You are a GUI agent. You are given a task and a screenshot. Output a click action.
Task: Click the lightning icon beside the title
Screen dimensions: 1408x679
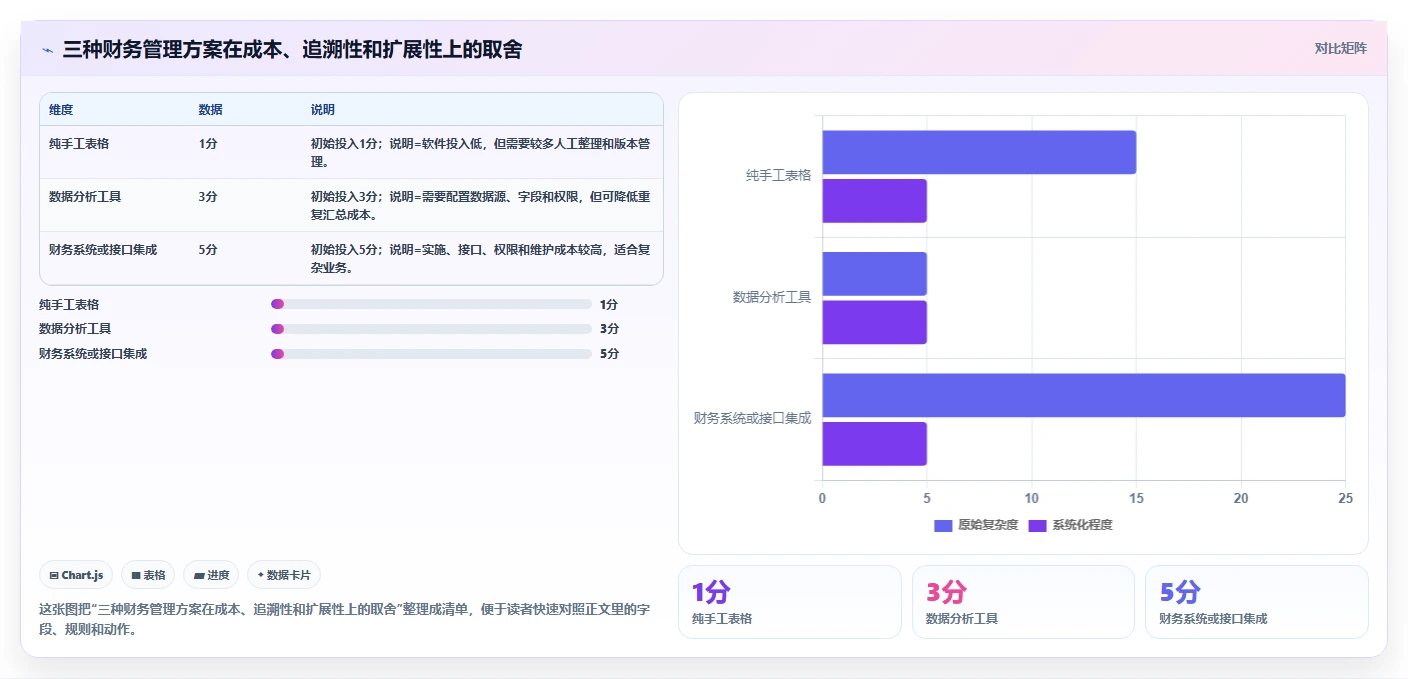tap(47, 50)
